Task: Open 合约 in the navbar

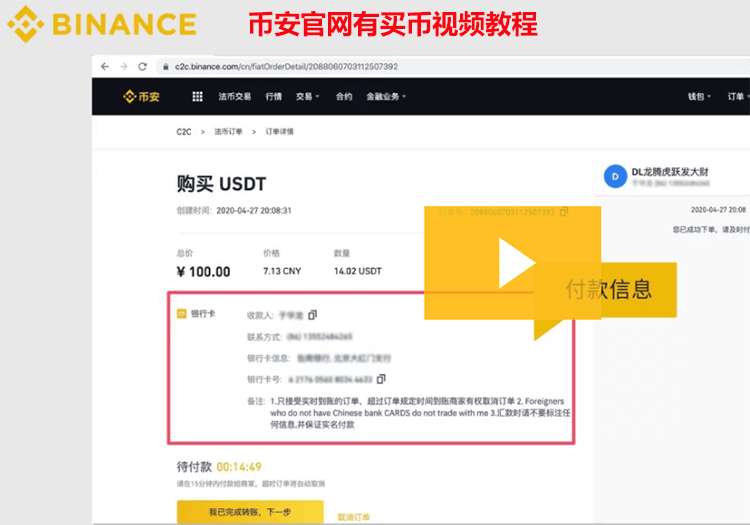Action: pos(344,97)
